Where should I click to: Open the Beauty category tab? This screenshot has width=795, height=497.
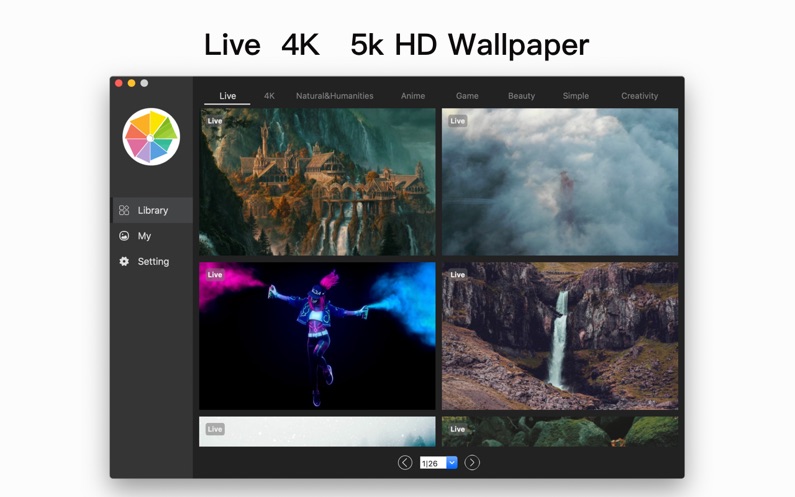point(521,96)
